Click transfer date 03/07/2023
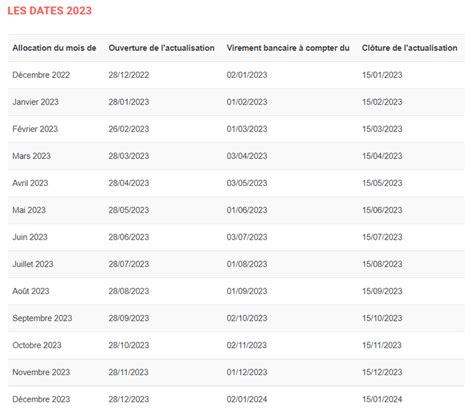474x417 pixels. (x=247, y=237)
